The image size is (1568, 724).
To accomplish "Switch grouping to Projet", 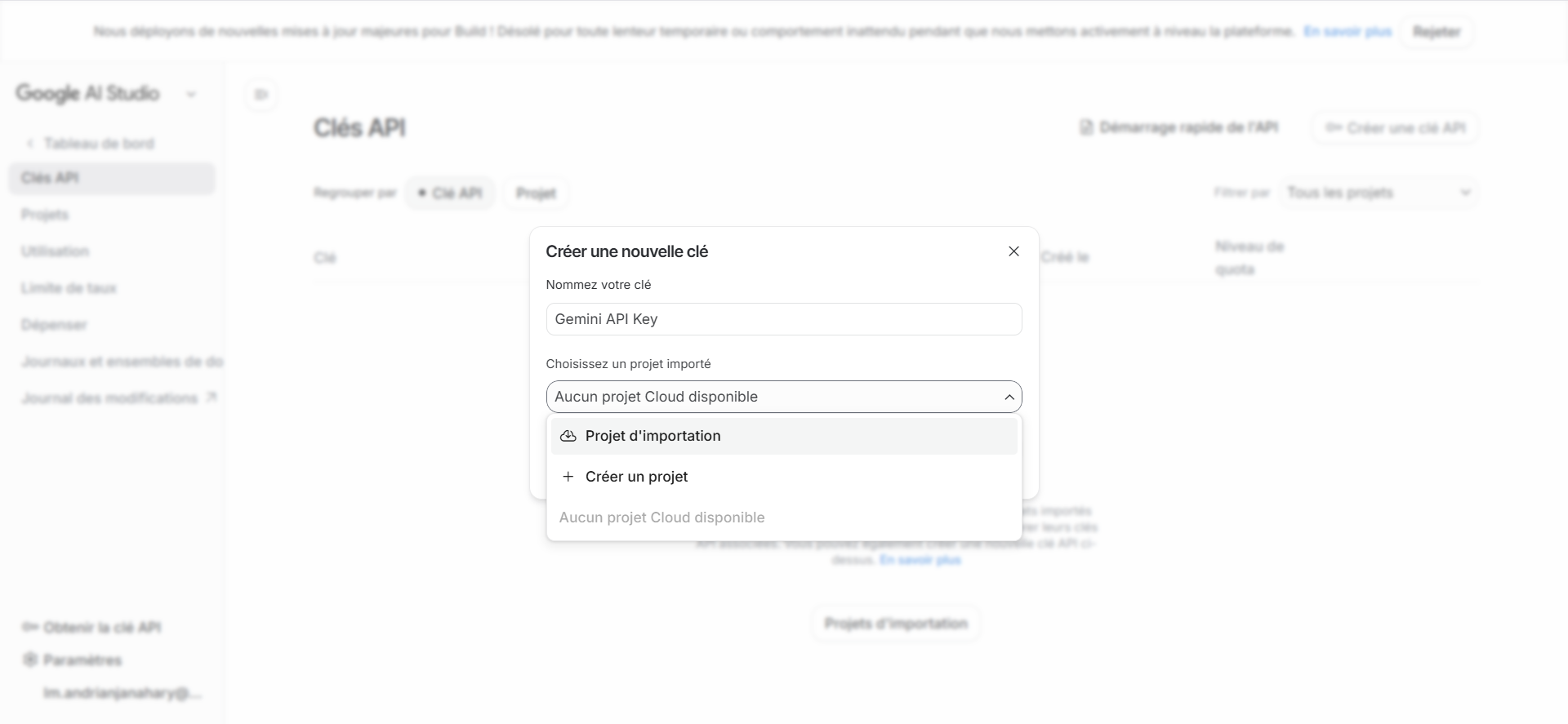I will 536,193.
